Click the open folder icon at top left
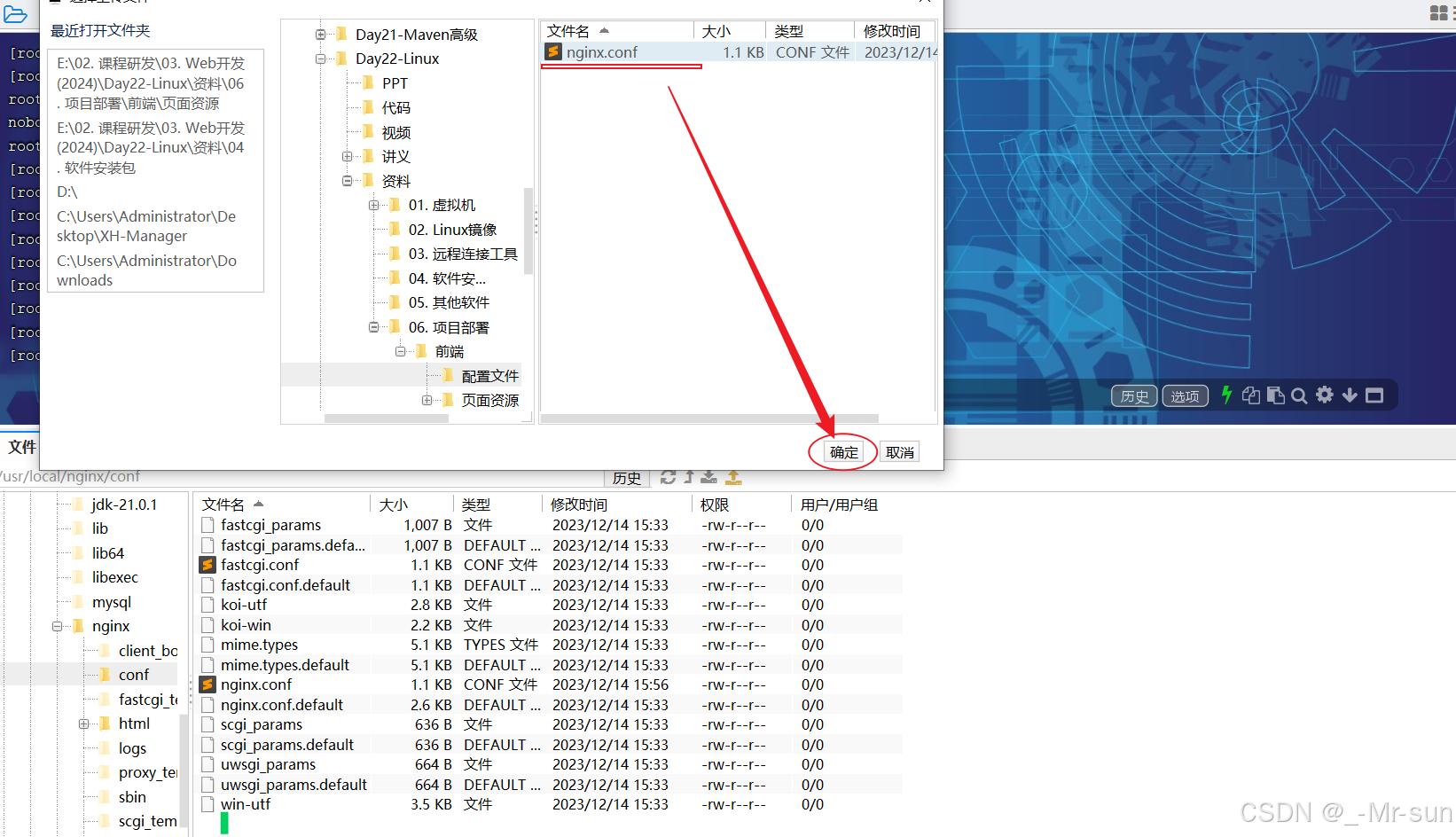The image size is (1456, 837). [15, 14]
